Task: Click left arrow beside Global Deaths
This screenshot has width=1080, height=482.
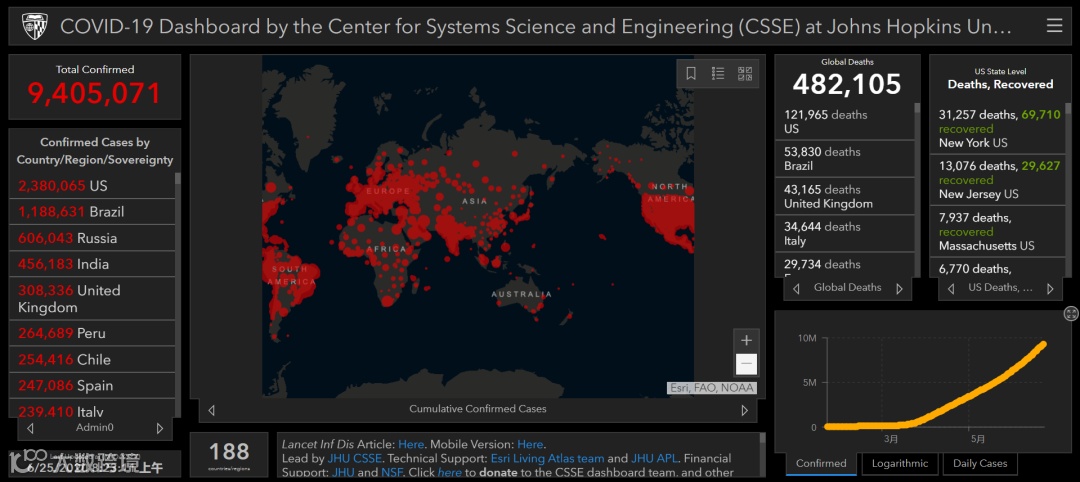Action: point(796,289)
